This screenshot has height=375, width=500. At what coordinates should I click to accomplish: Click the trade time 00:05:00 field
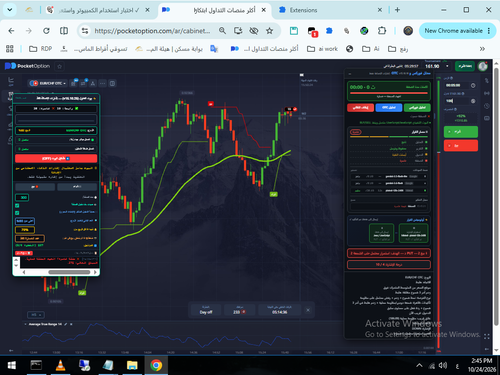click(456, 85)
